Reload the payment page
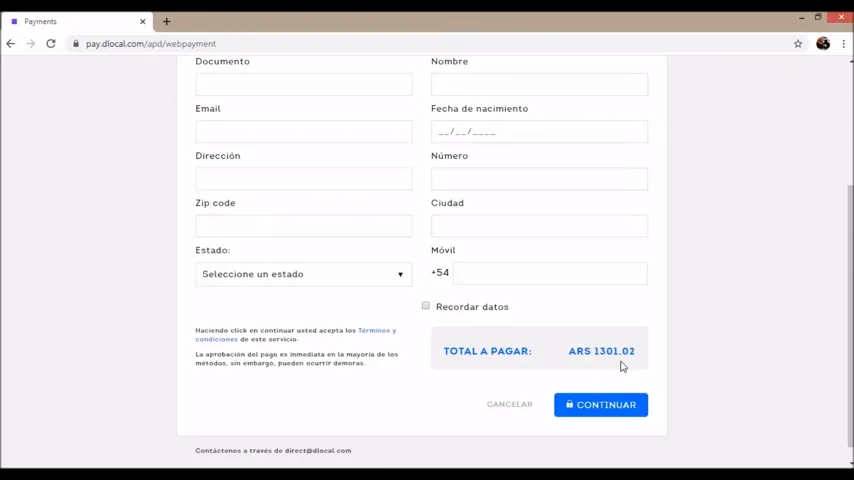The height and width of the screenshot is (480, 854). 51,44
